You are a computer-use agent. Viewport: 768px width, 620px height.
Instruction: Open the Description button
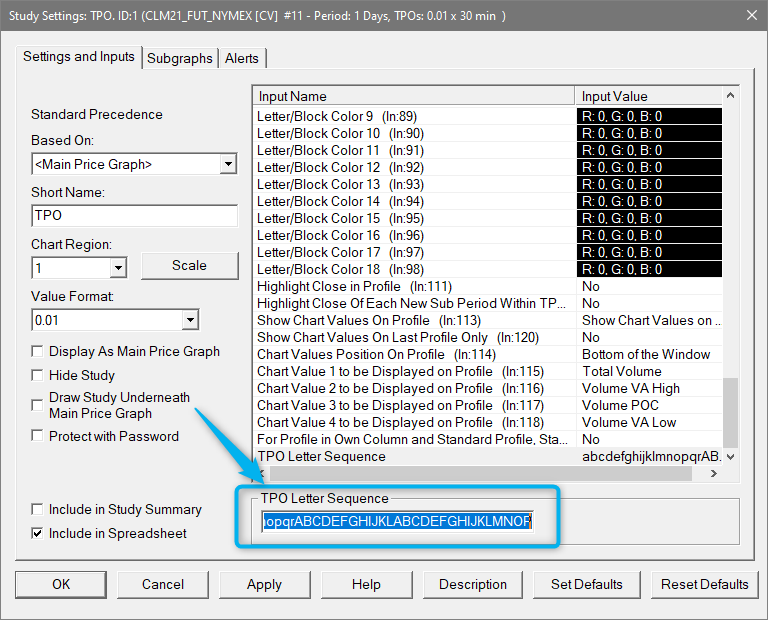pyautogui.click(x=473, y=584)
